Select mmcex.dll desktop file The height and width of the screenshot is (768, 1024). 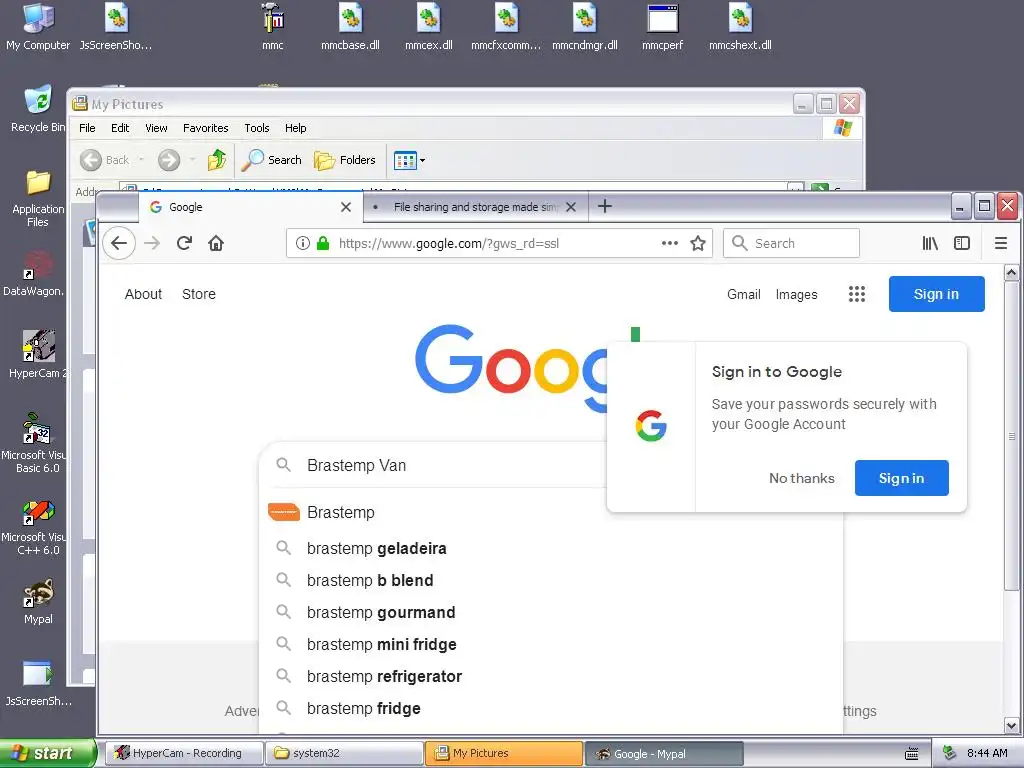tap(428, 27)
